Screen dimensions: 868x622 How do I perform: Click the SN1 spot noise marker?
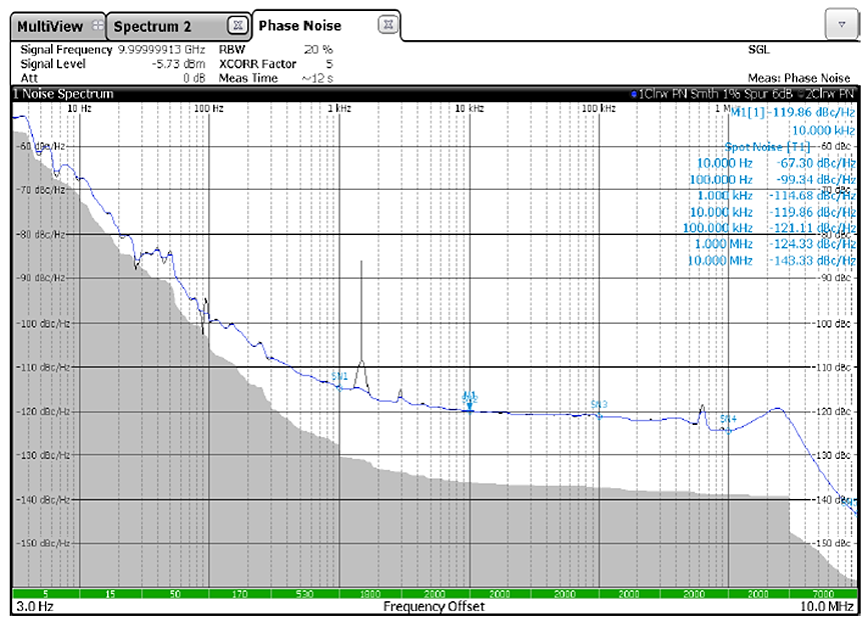coord(339,377)
